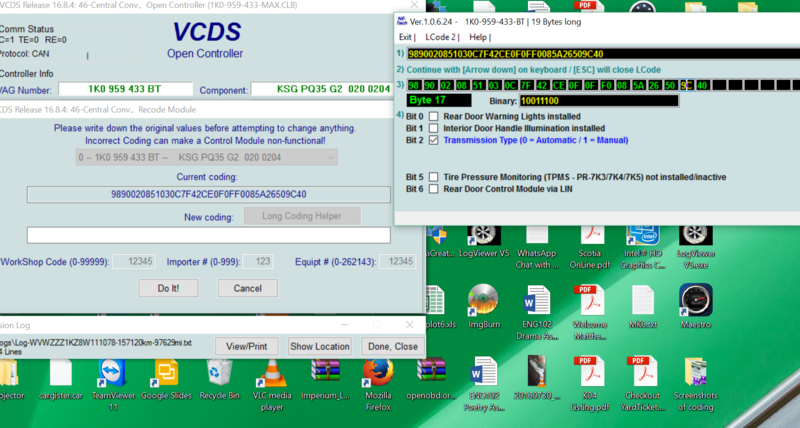The height and width of the screenshot is (428, 800).
Task: Select byte cell 98 in LCode
Action: 414,85
